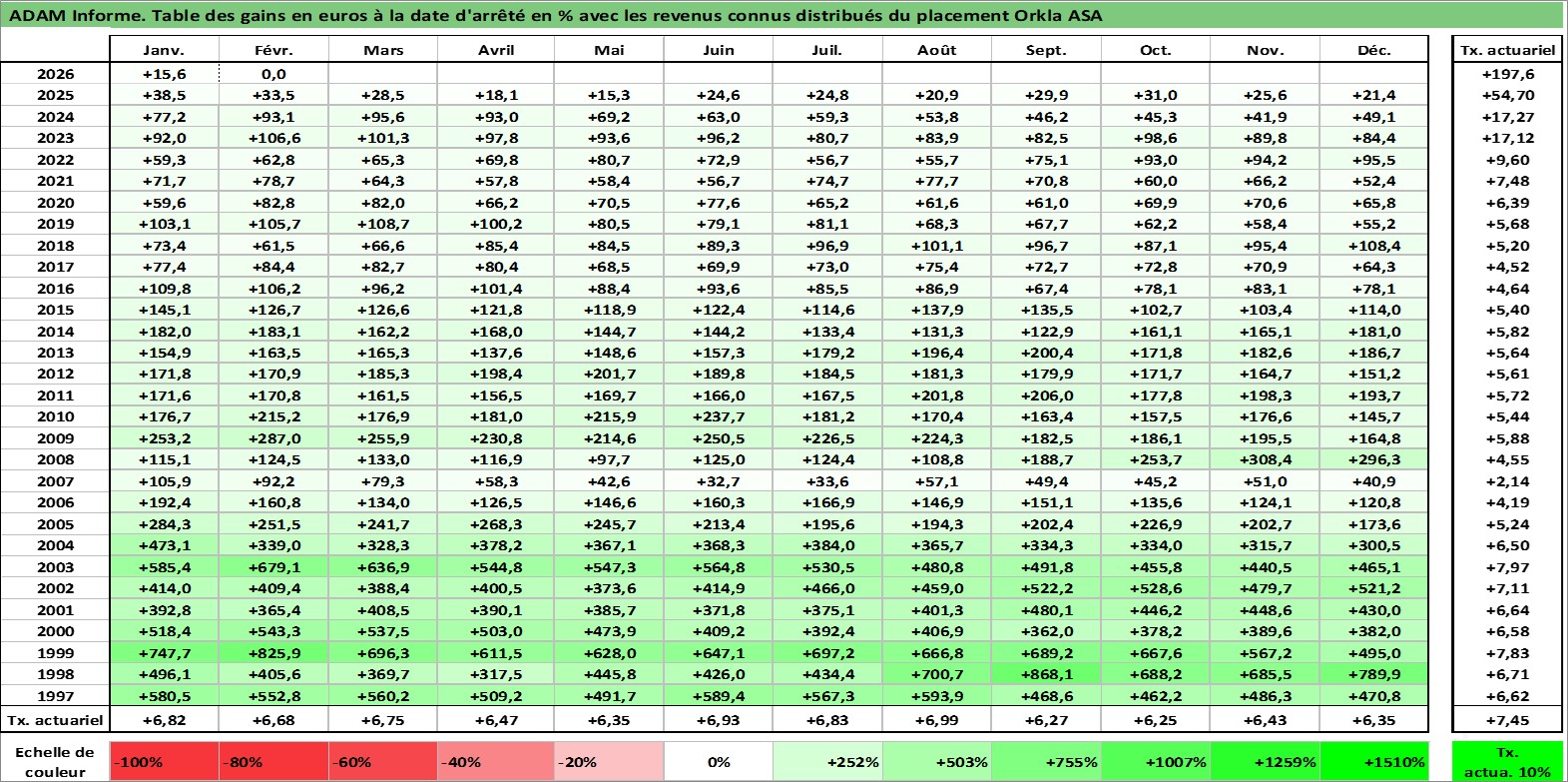Image resolution: width=1568 pixels, height=782 pixels.
Task: Click the Tx. actuariel column header
Action: (1507, 50)
